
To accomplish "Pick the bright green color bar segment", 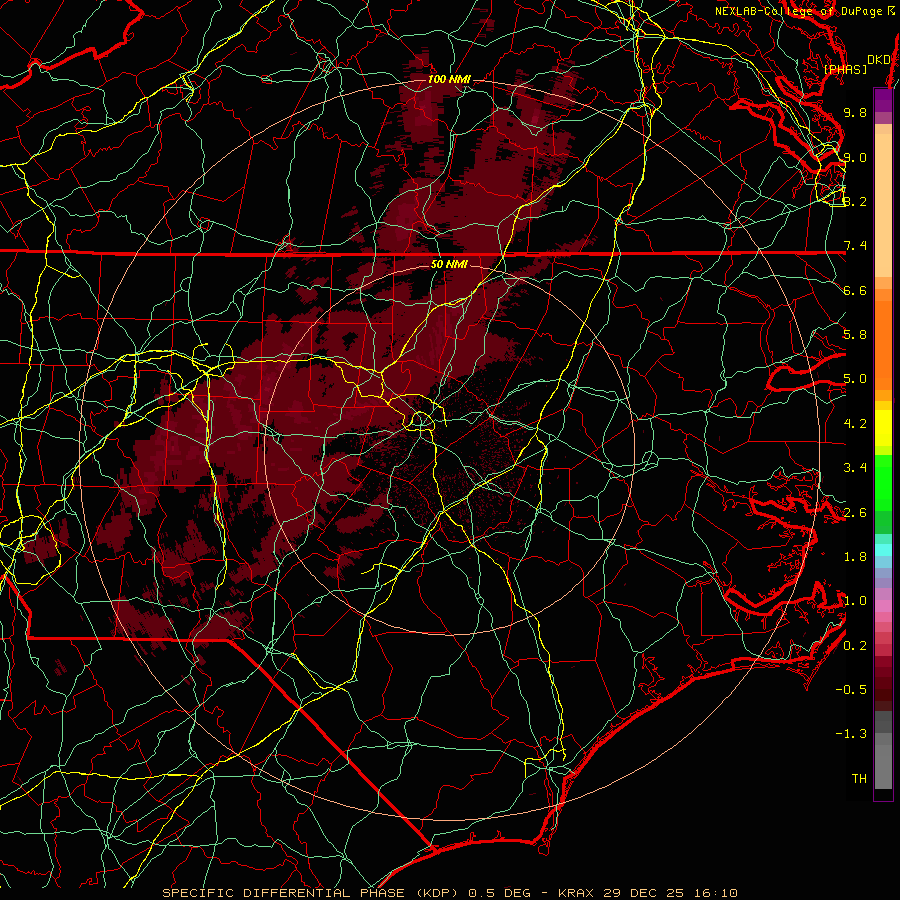I will pyautogui.click(x=883, y=482).
